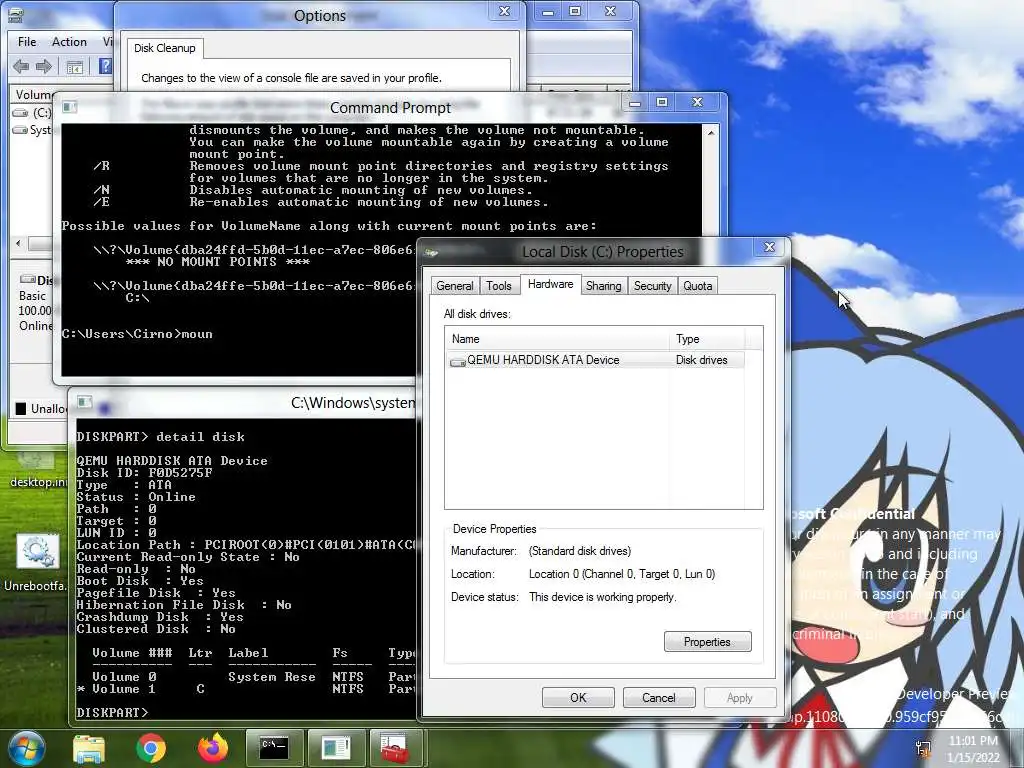
Task: Launch Firefox from the taskbar
Action: coord(213,748)
